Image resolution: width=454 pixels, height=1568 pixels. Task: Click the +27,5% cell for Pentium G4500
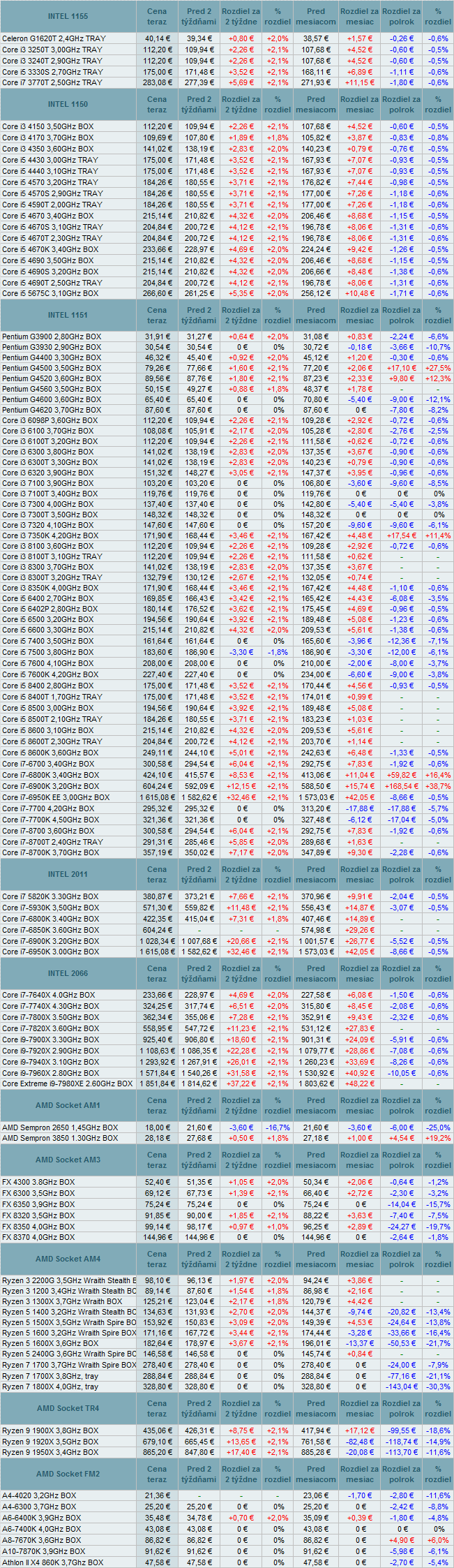click(x=438, y=368)
